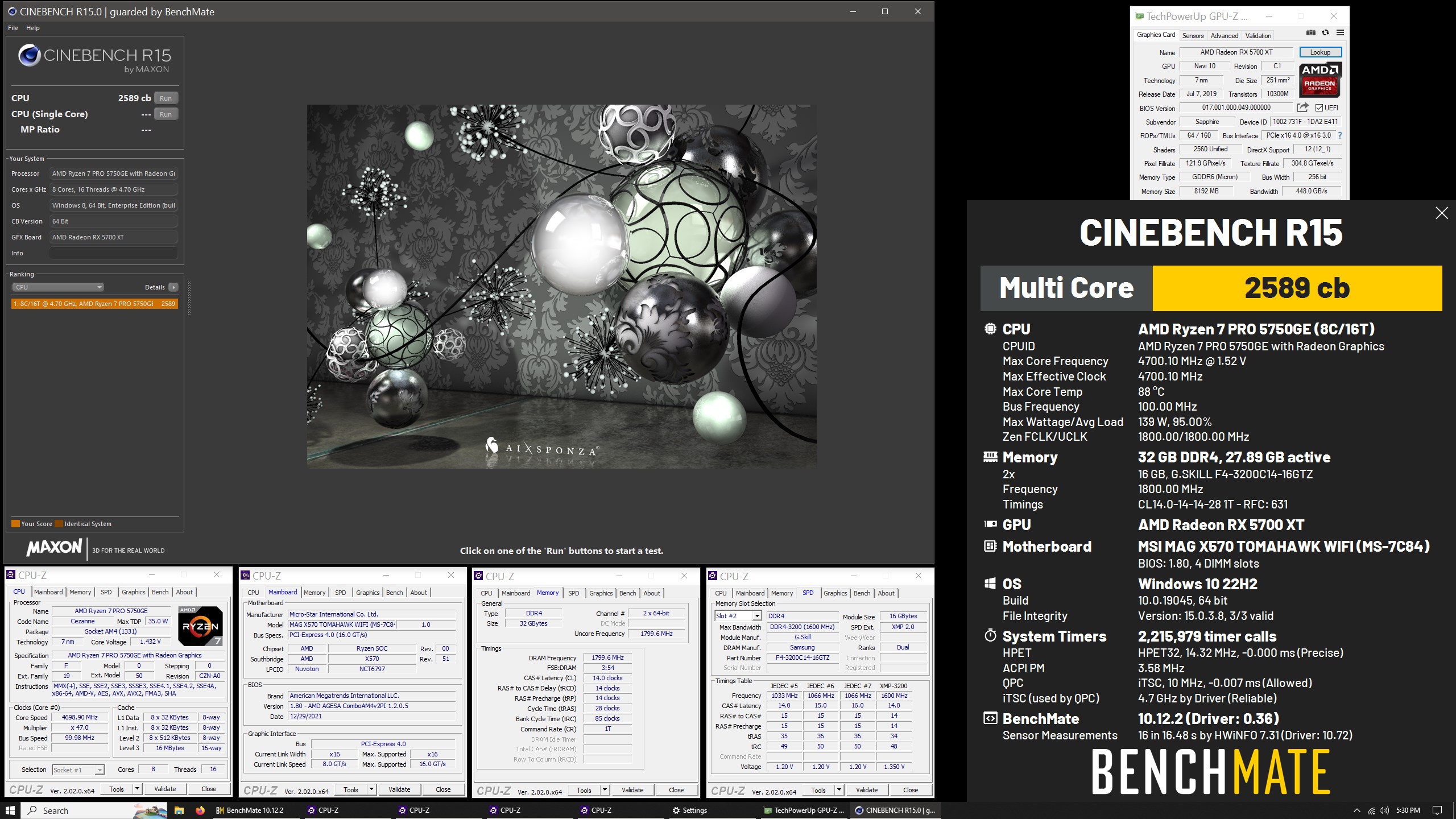Screen dimensions: 1456x819
Task: Open notification center icon
Action: 1437,810
